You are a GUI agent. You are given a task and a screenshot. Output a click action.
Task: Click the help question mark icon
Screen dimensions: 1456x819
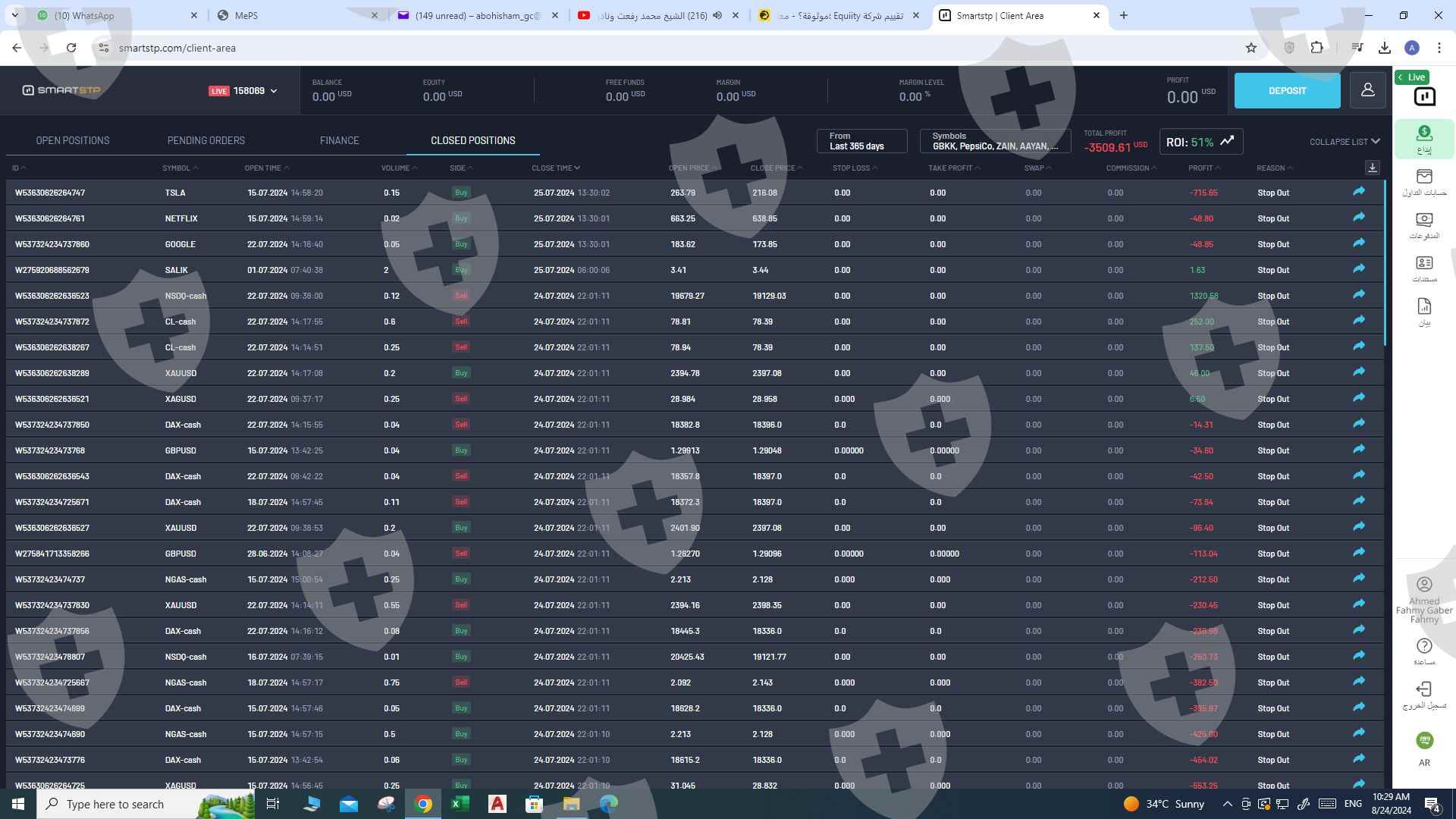tap(1423, 646)
